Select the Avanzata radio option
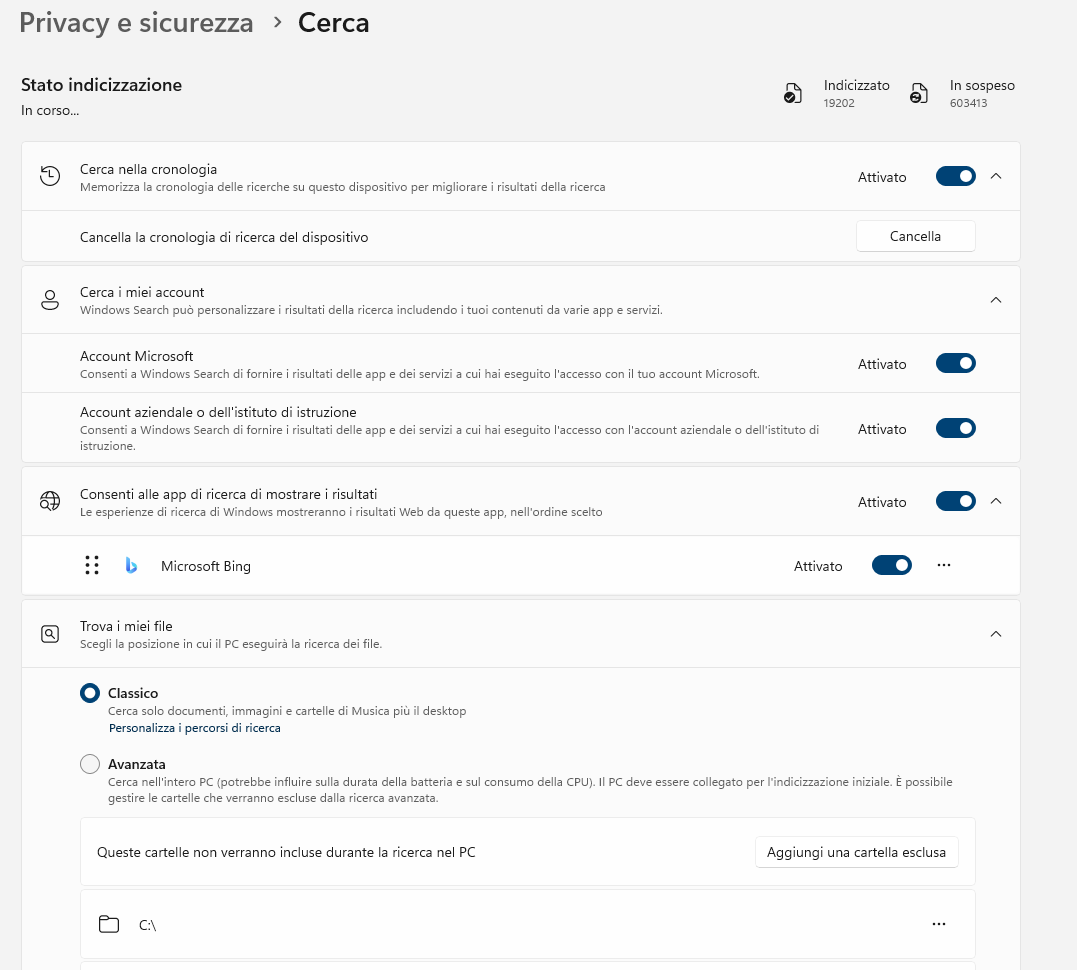The width and height of the screenshot is (1077, 970). pos(90,764)
